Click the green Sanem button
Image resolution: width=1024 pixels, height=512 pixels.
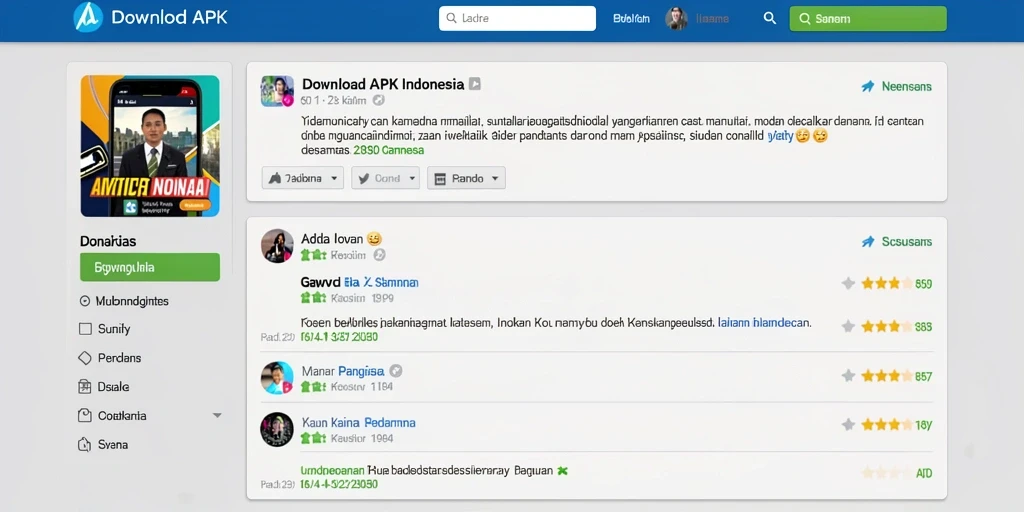[x=868, y=19]
